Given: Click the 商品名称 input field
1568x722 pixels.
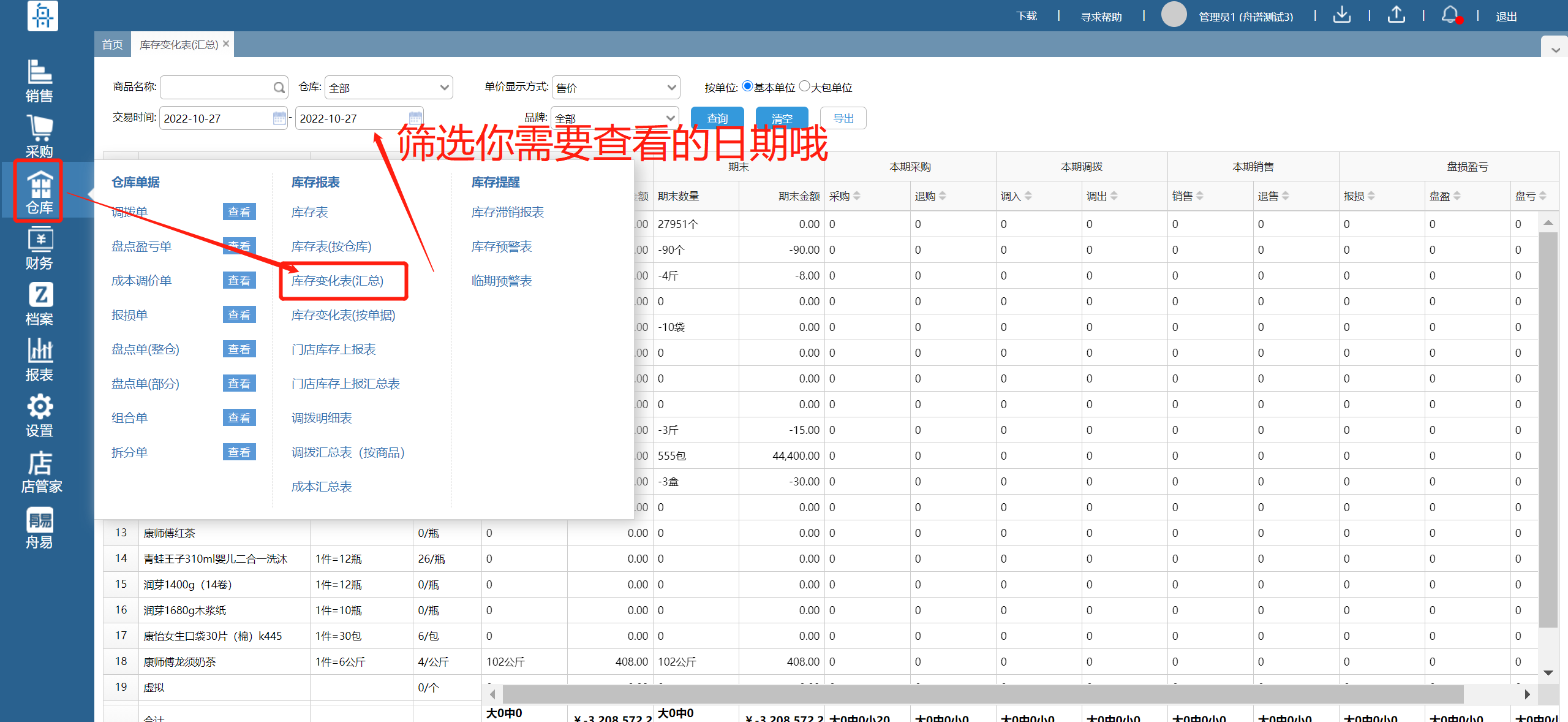Looking at the screenshot, I should click(x=224, y=88).
